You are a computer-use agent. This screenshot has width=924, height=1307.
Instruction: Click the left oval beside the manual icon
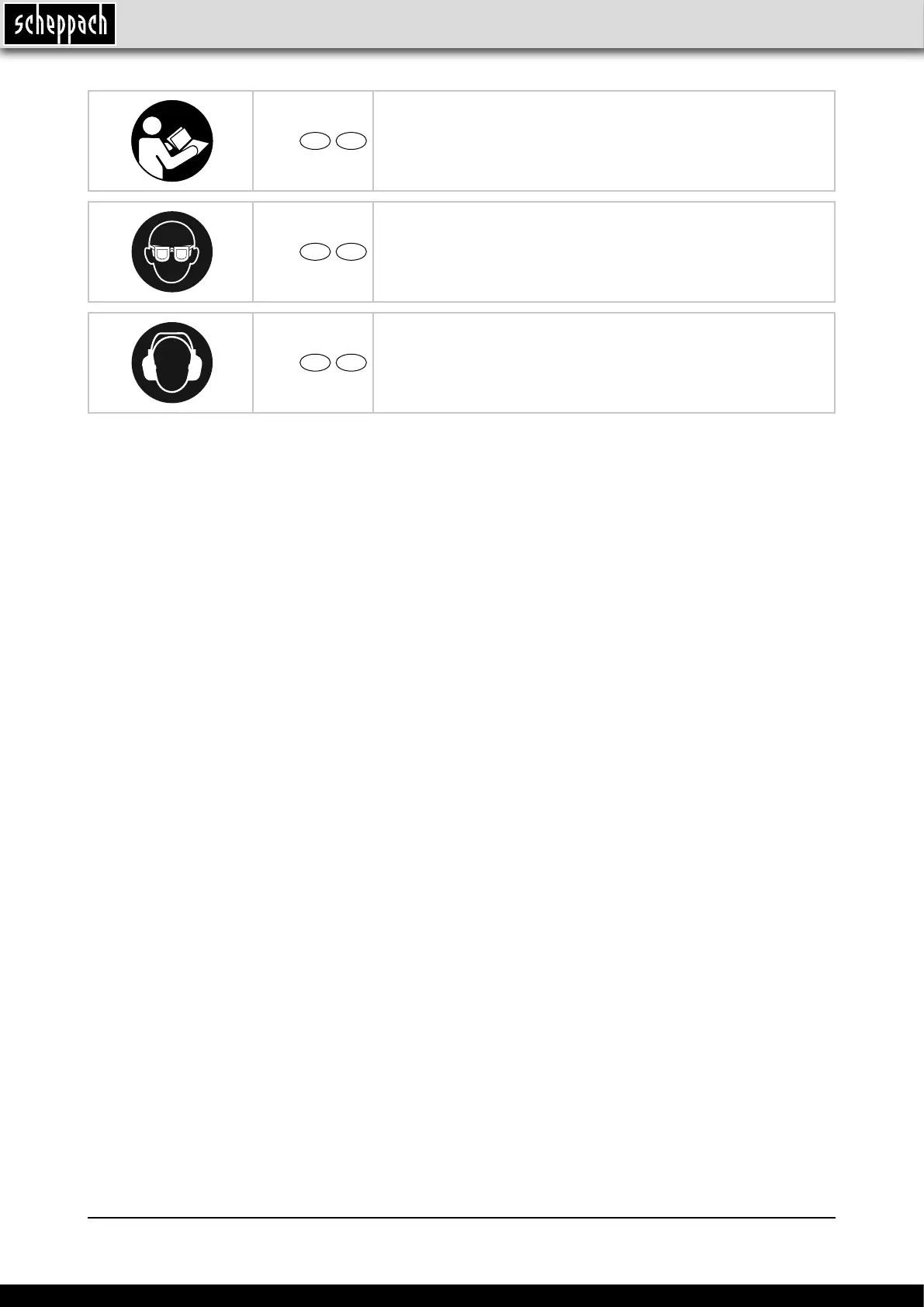pos(314,141)
